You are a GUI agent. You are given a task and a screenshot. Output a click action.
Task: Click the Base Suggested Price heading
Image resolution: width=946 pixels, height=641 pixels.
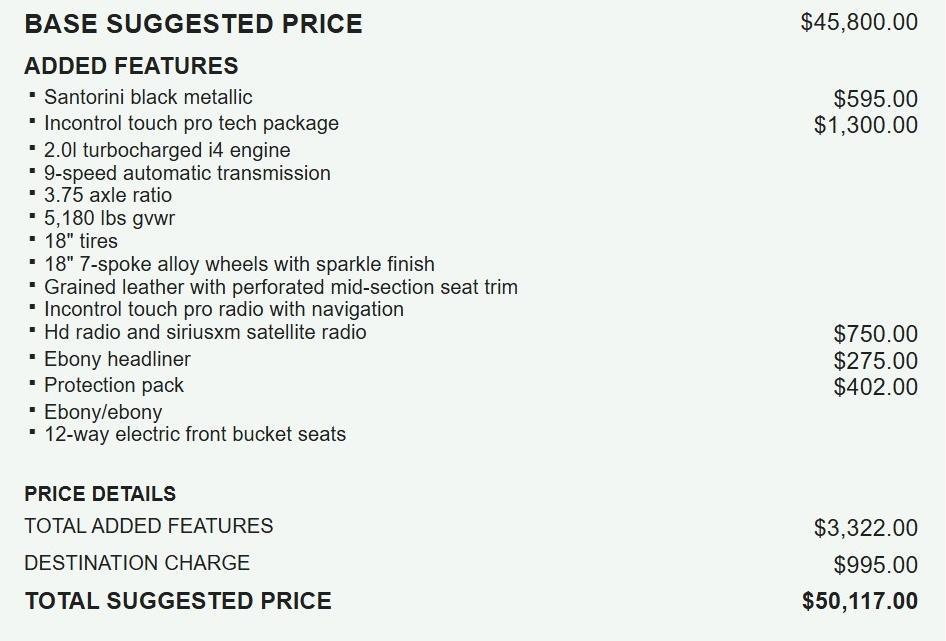[193, 24]
